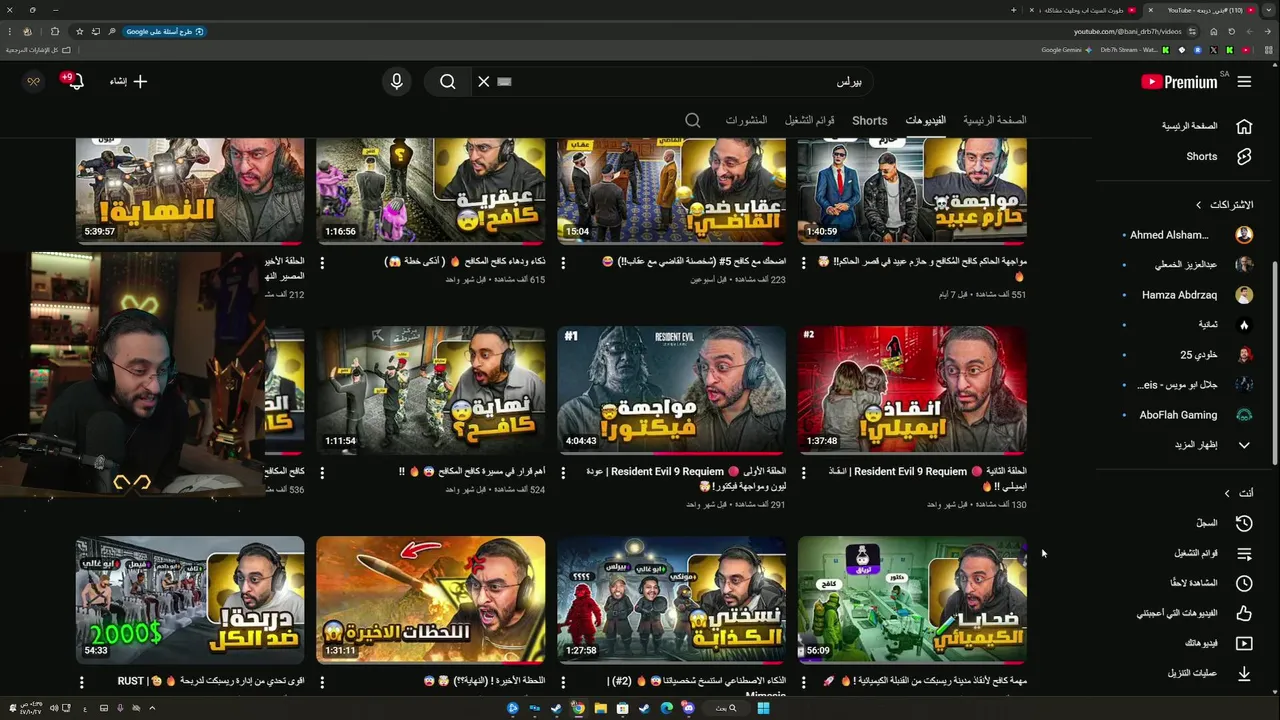Open the نسخني الكذابة video thumbnail

pyautogui.click(x=671, y=600)
